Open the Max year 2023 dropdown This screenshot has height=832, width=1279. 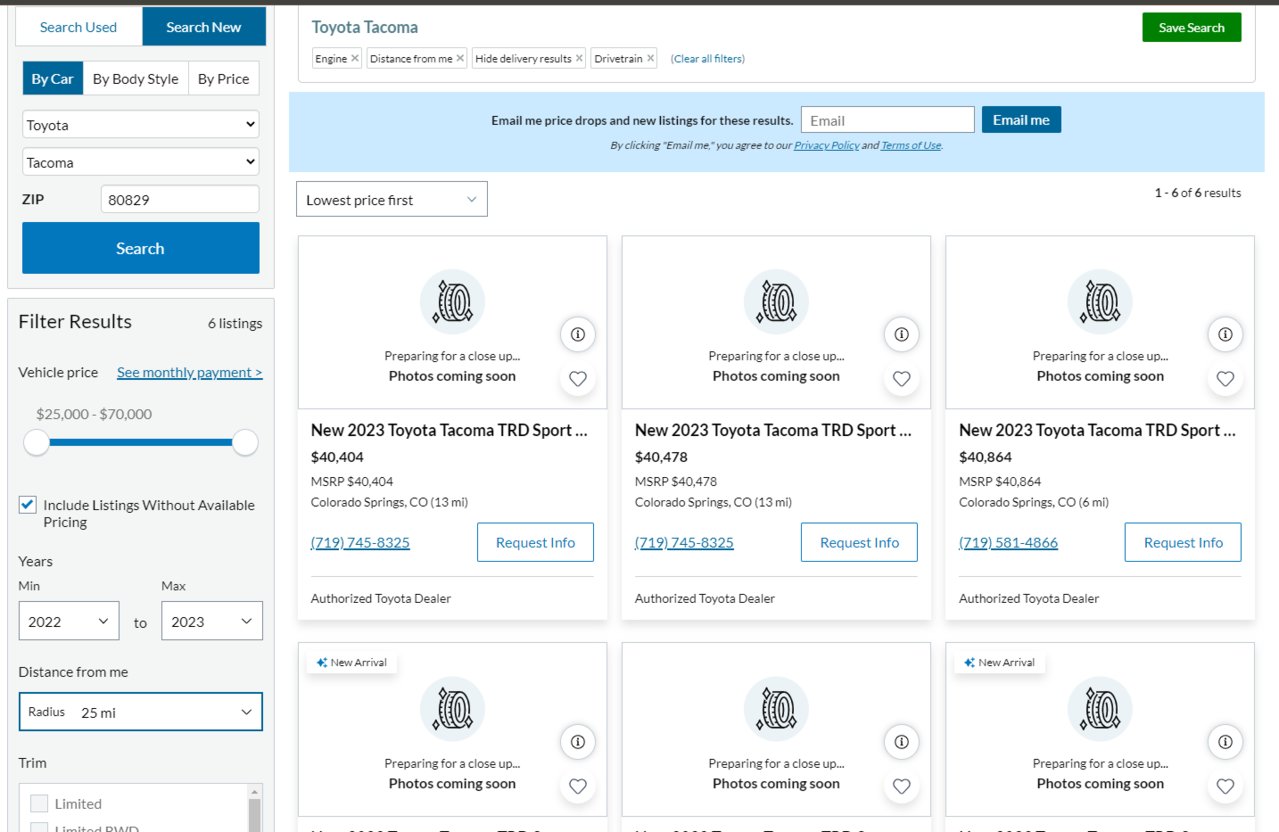click(212, 621)
